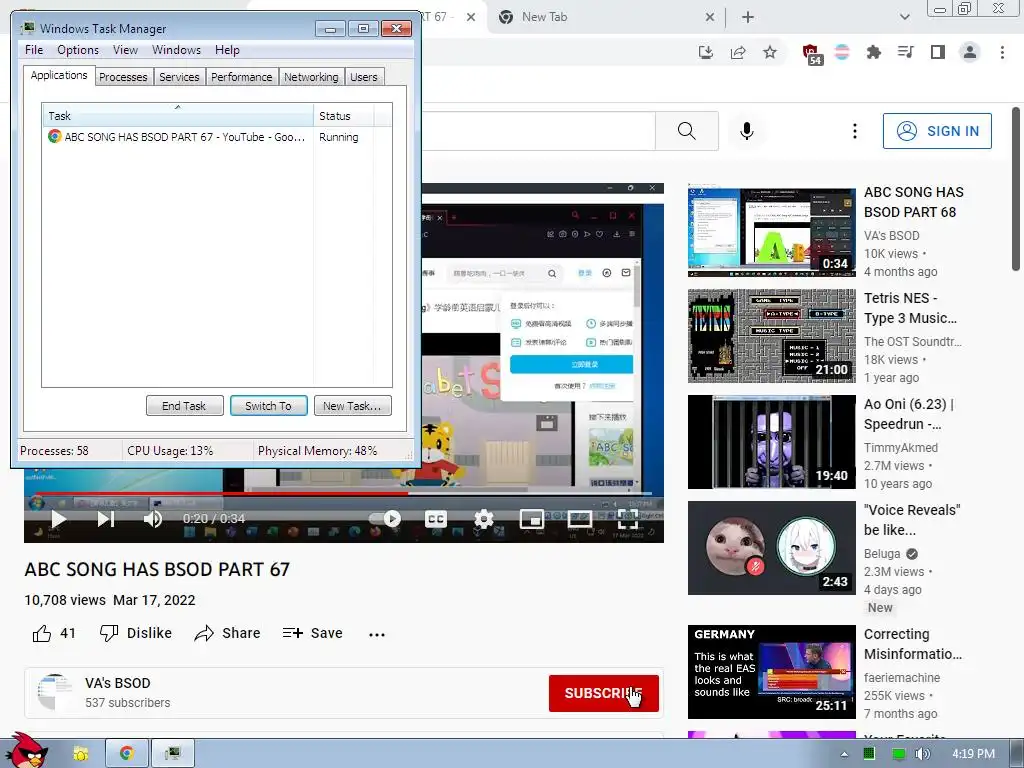
Task: Open the View menu in Task Manager
Action: [125, 50]
